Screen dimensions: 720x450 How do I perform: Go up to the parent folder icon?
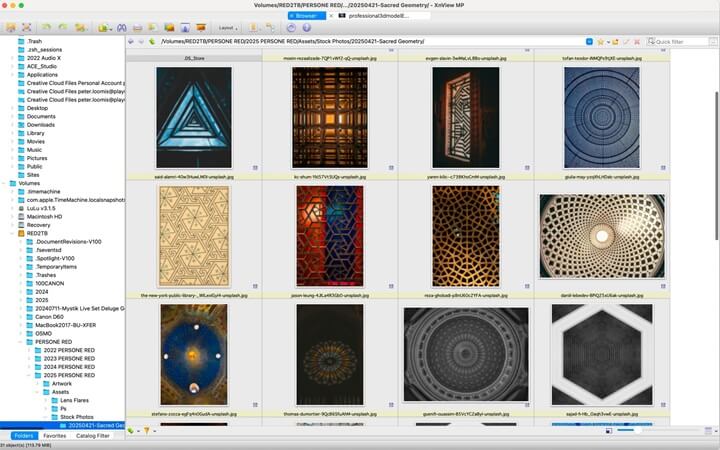[x=152, y=41]
